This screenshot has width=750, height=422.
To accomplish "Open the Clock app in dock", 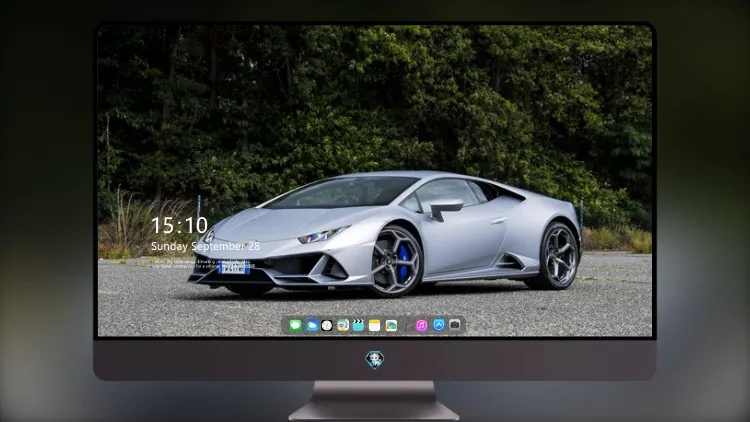I will click(x=327, y=325).
